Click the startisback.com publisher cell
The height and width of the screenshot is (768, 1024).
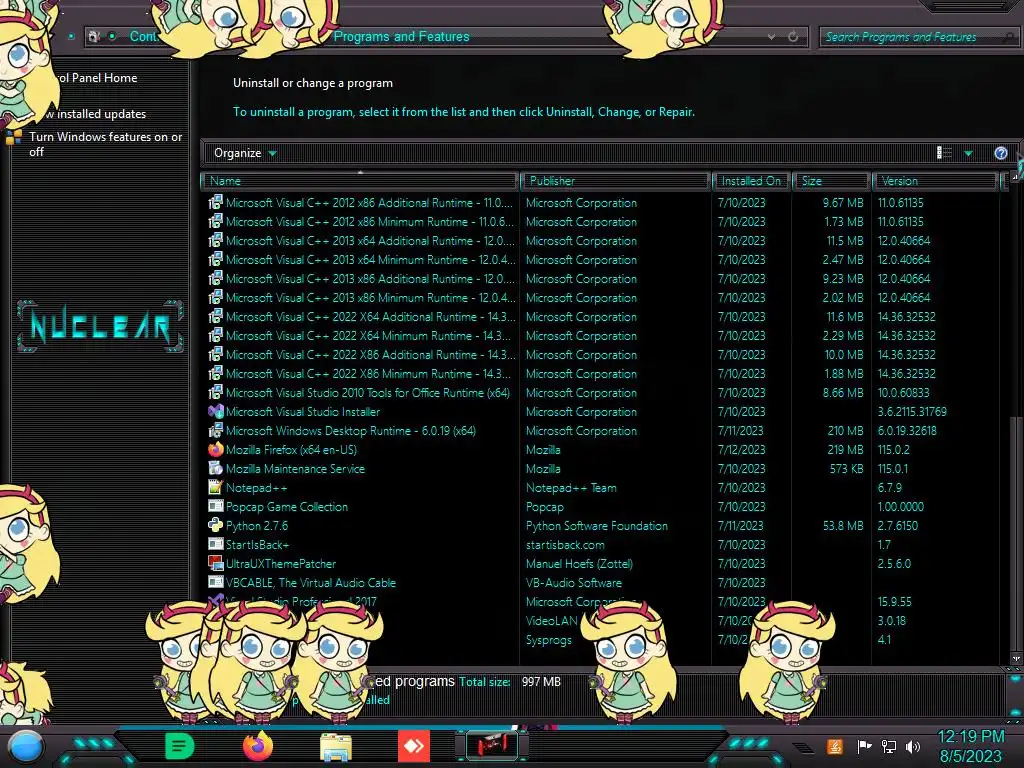click(x=566, y=545)
